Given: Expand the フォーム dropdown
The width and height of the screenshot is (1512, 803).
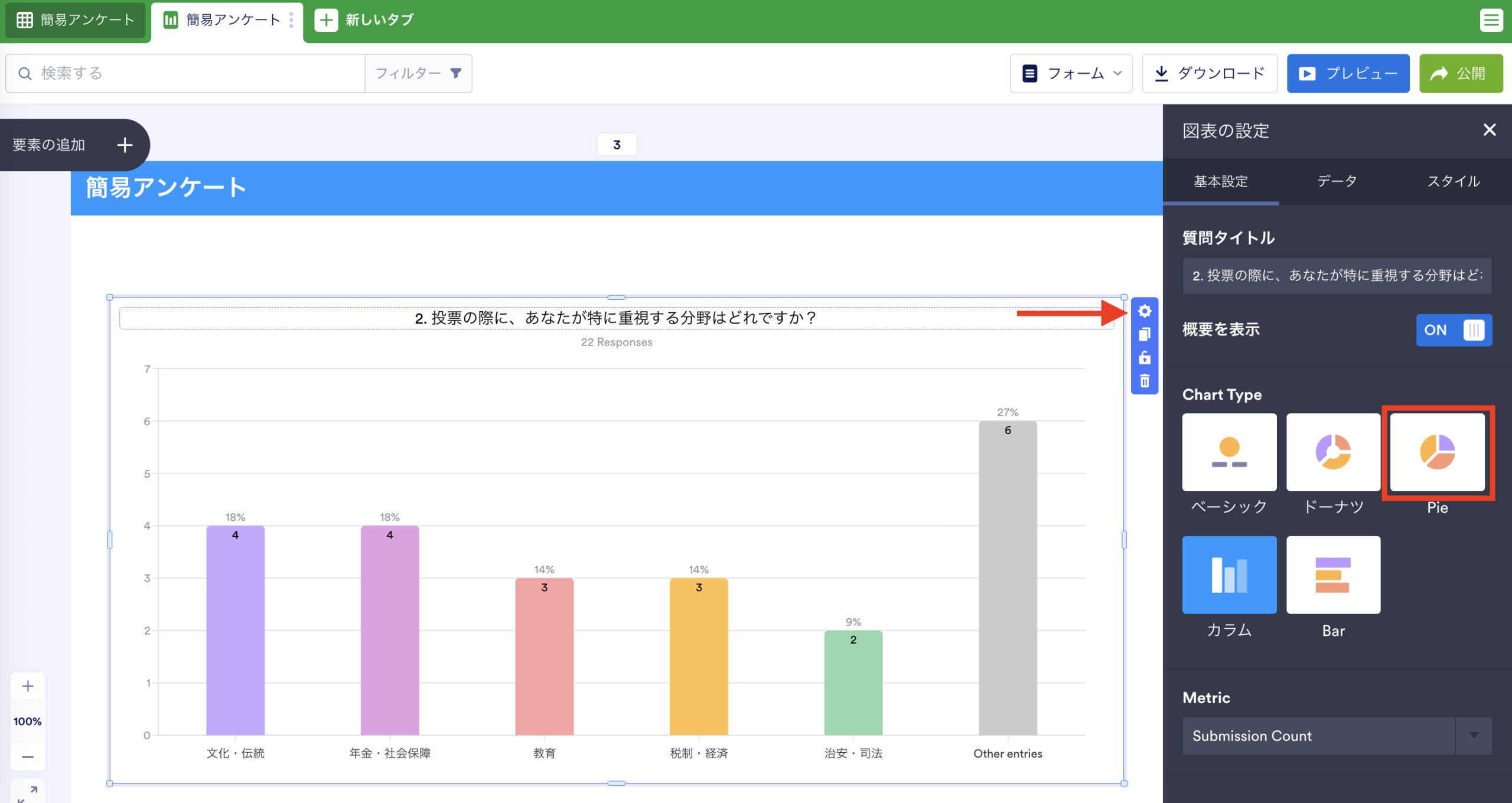Looking at the screenshot, I should tap(1071, 73).
